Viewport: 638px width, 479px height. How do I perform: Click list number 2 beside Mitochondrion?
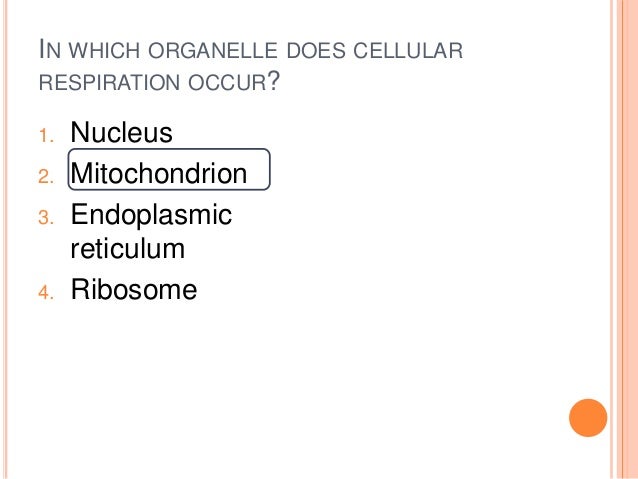click(46, 177)
